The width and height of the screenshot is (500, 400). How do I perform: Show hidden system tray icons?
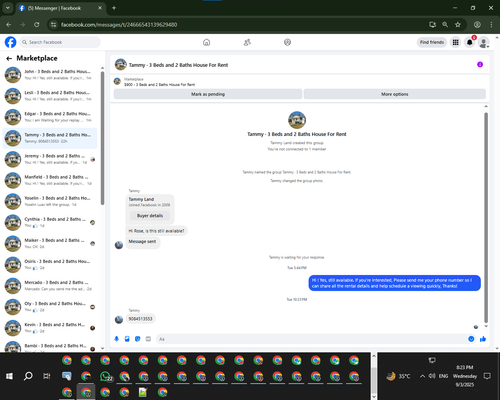422,376
